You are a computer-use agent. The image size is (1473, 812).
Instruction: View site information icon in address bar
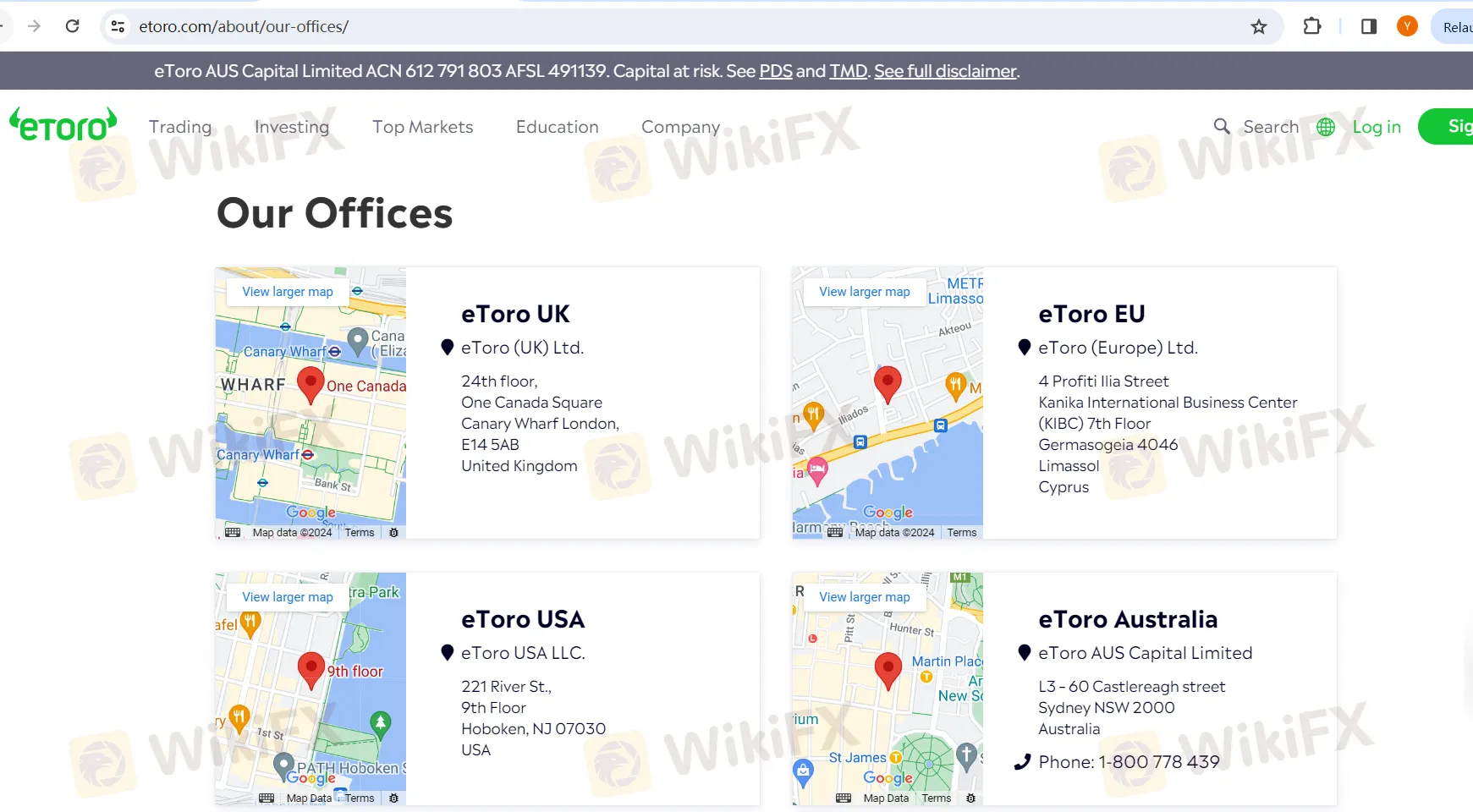coord(118,27)
